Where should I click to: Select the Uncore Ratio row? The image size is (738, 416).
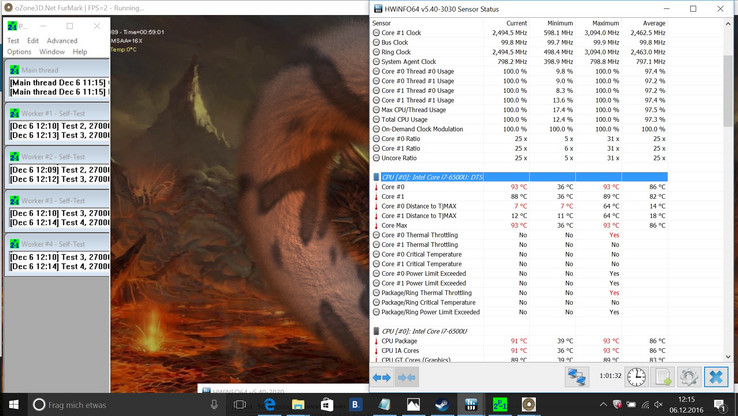(x=520, y=158)
